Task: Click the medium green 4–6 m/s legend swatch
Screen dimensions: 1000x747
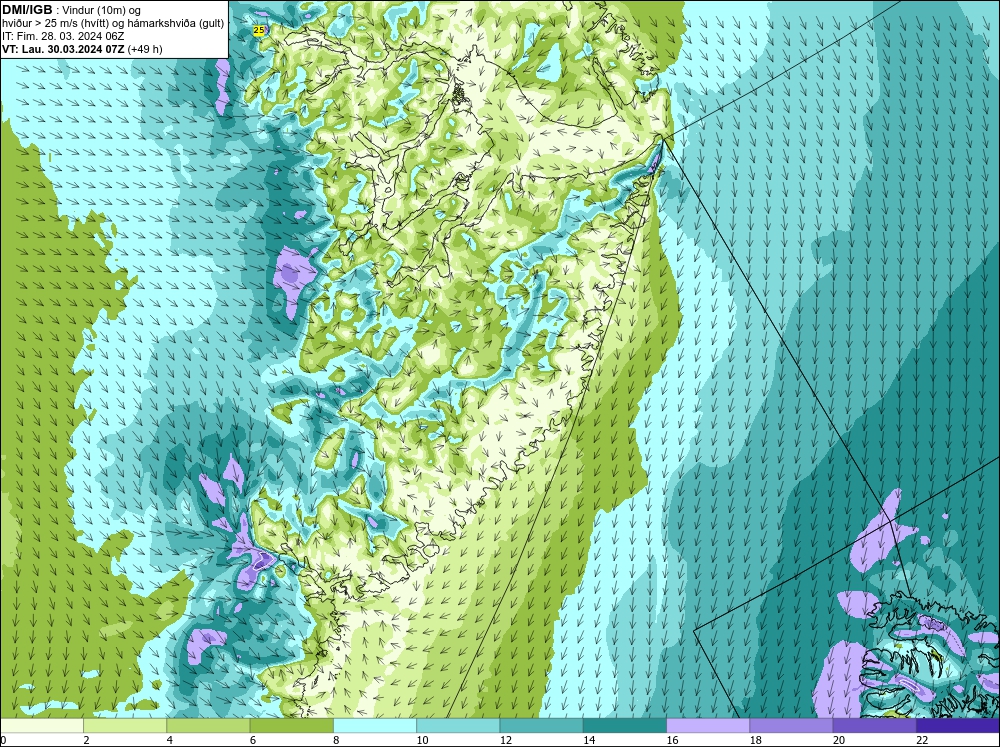Action: (x=209, y=726)
